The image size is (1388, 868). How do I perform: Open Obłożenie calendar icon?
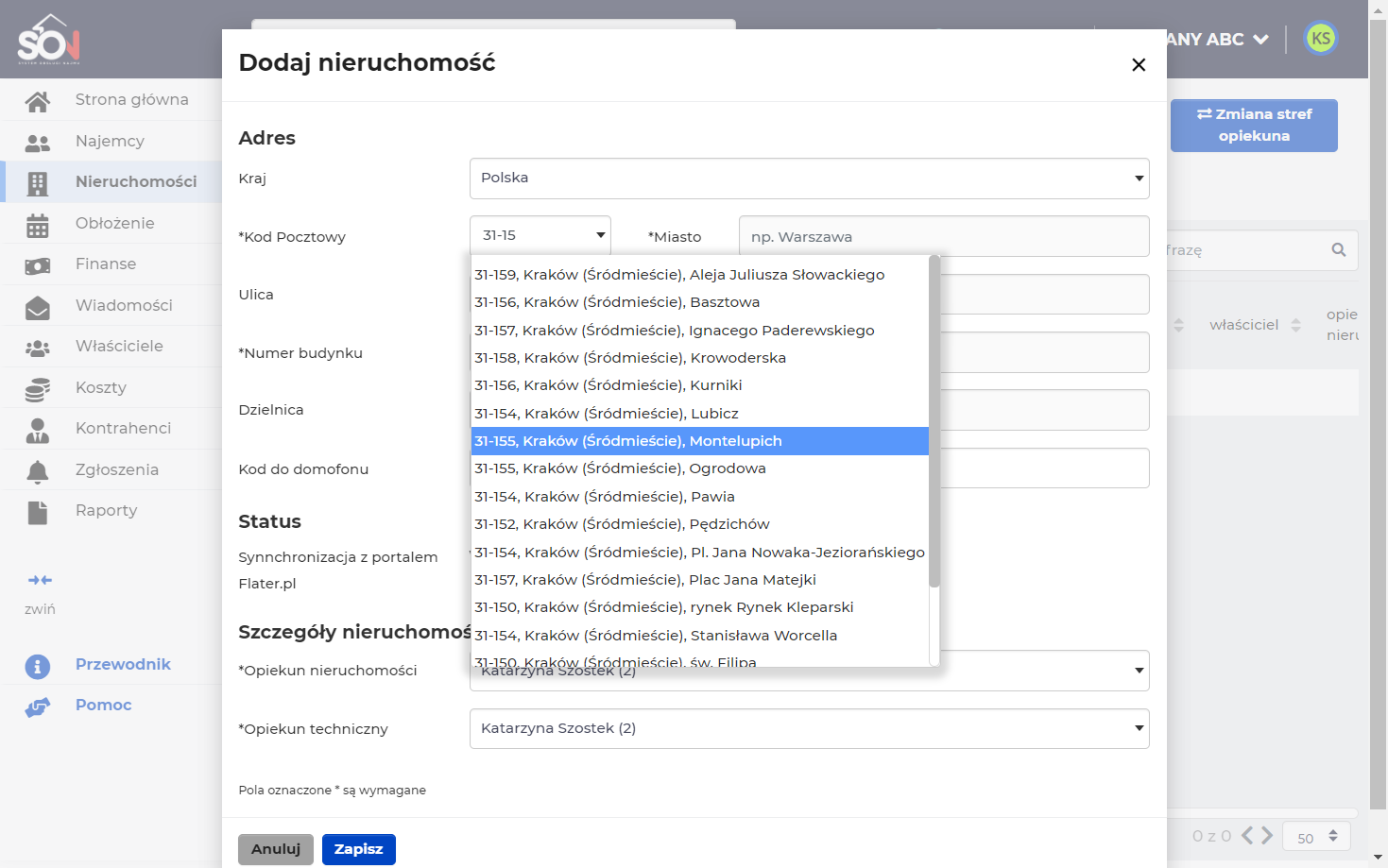[x=38, y=225]
